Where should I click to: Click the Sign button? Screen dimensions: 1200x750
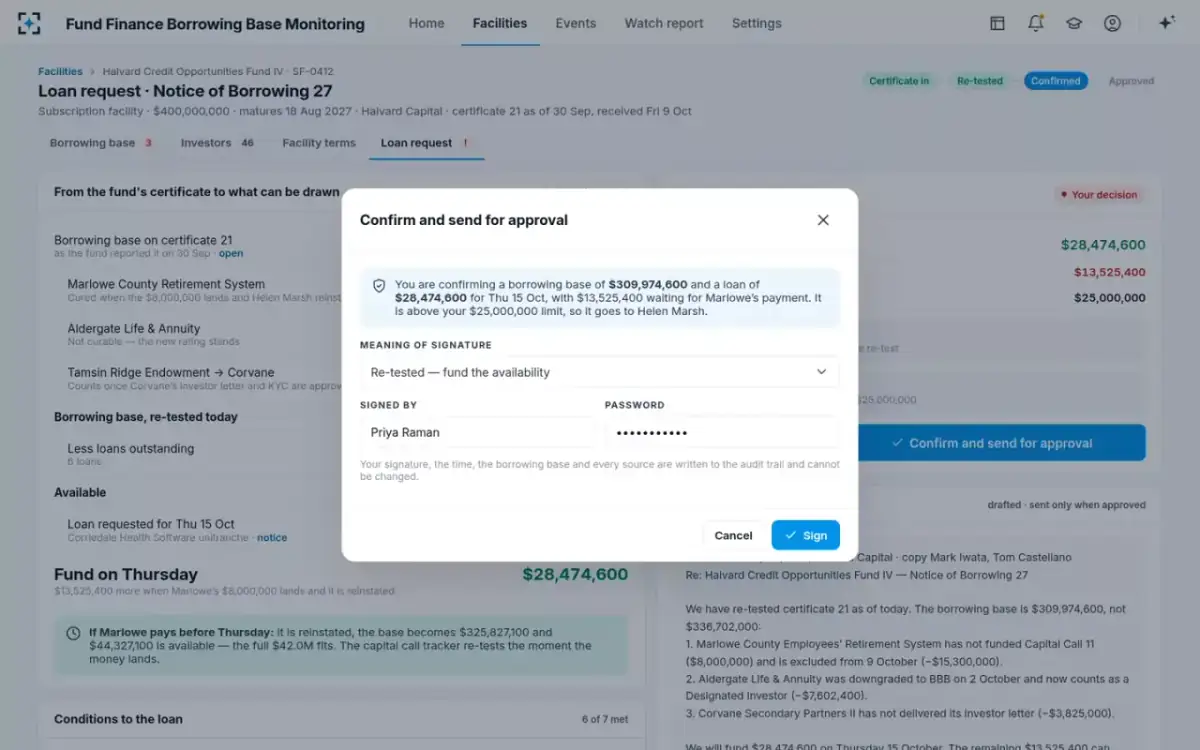click(805, 535)
